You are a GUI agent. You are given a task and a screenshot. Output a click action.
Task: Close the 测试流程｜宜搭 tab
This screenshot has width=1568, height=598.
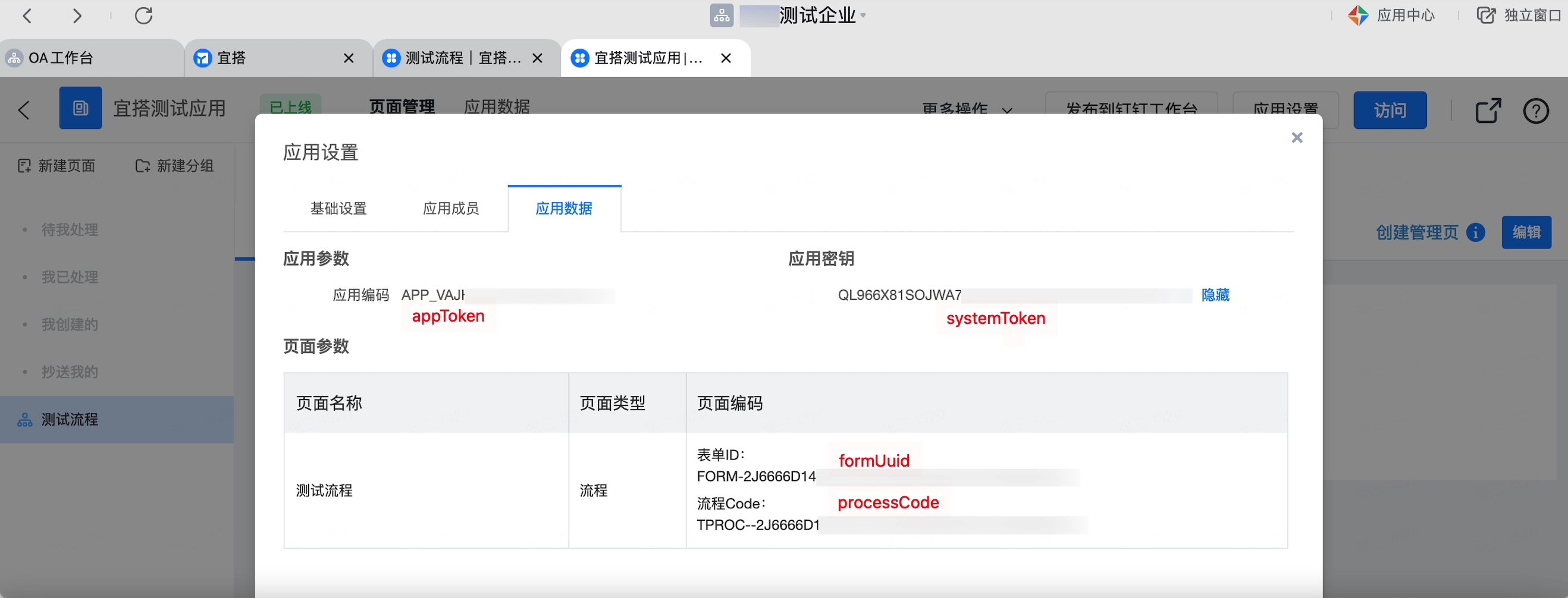click(x=538, y=58)
